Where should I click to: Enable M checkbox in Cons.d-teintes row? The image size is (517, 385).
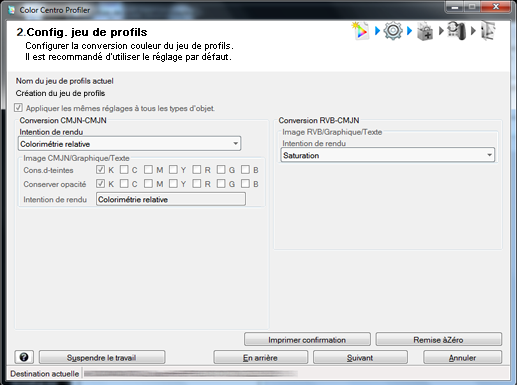click(149, 170)
